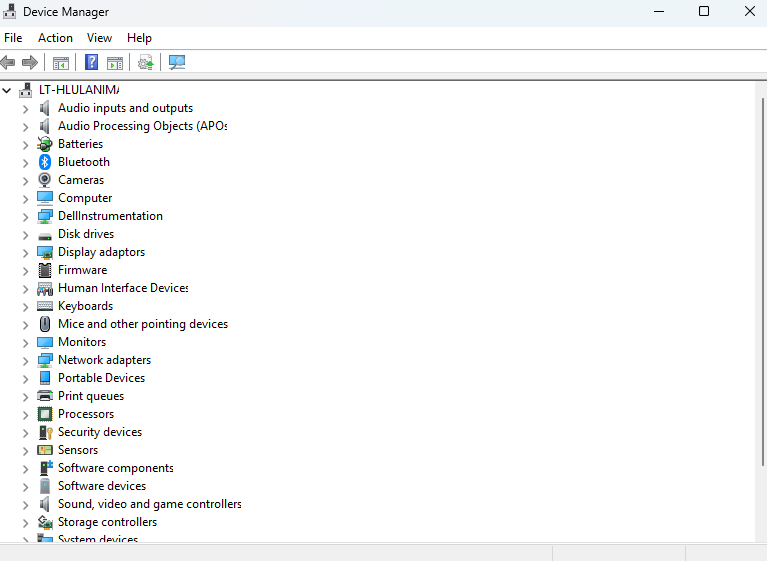
Task: Click the vertical scrollbar thumb
Action: pos(762,282)
